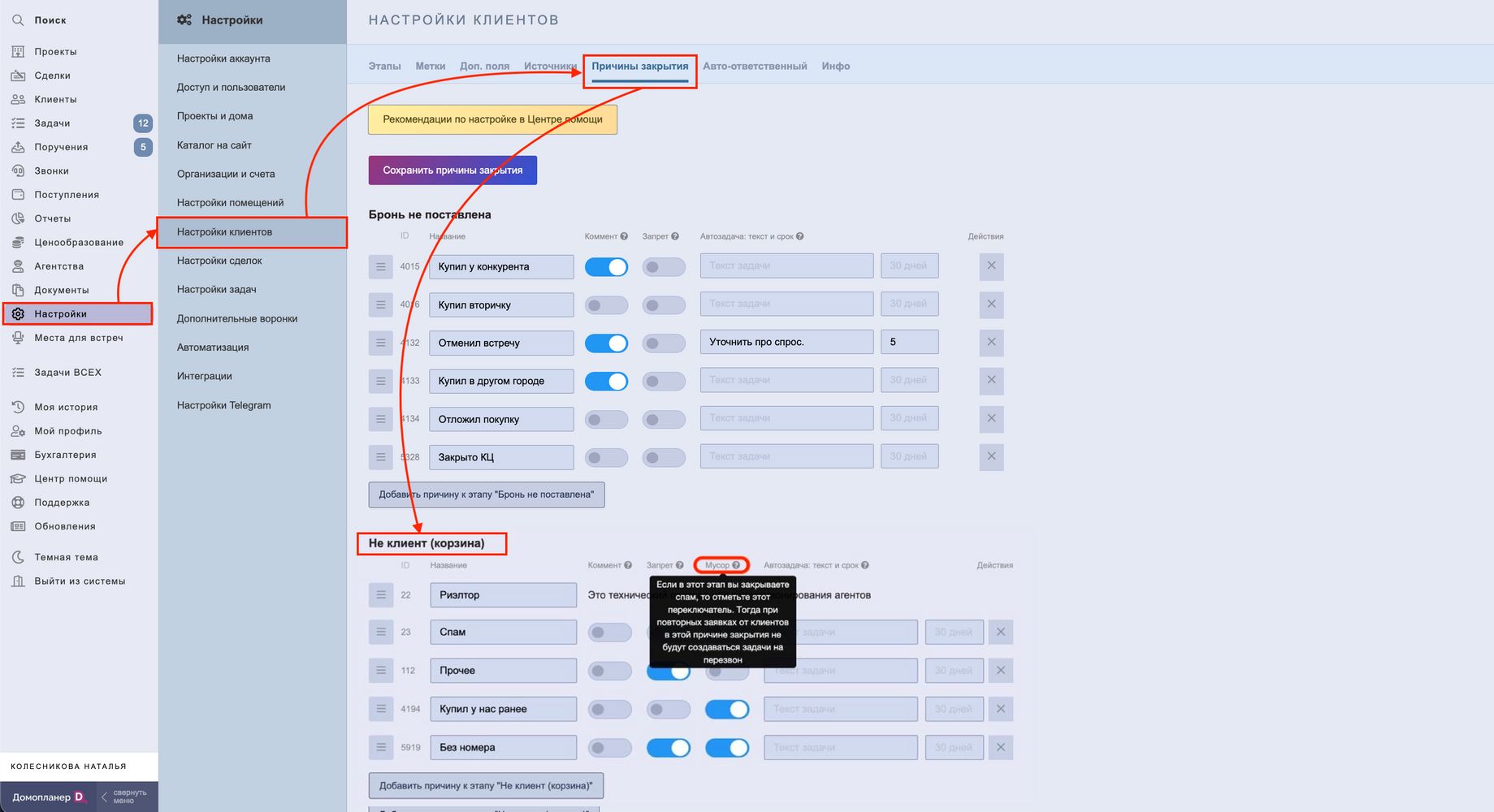
Task: Remove the Спам reason with X
Action: 1001,632
